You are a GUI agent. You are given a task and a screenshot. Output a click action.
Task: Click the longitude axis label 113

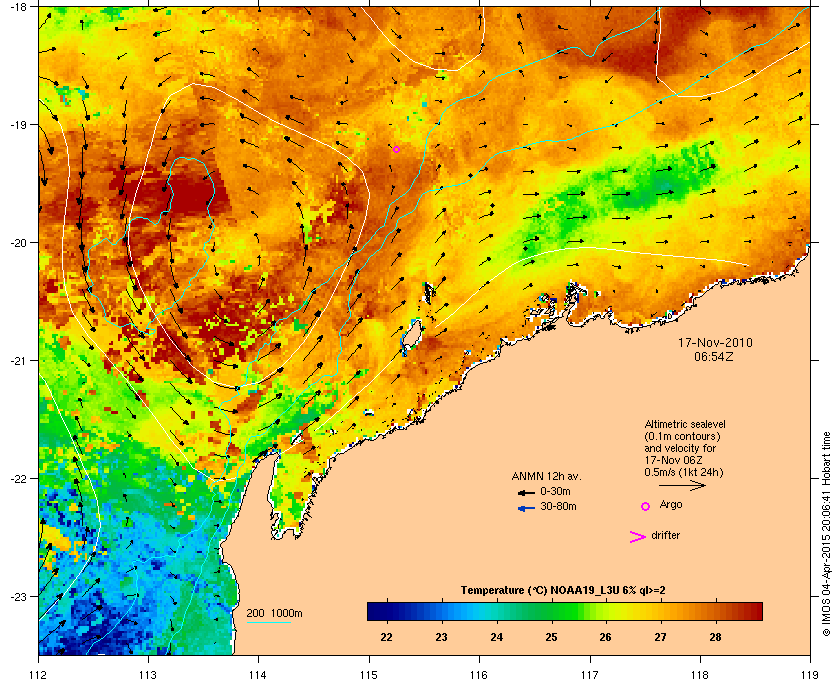click(148, 674)
